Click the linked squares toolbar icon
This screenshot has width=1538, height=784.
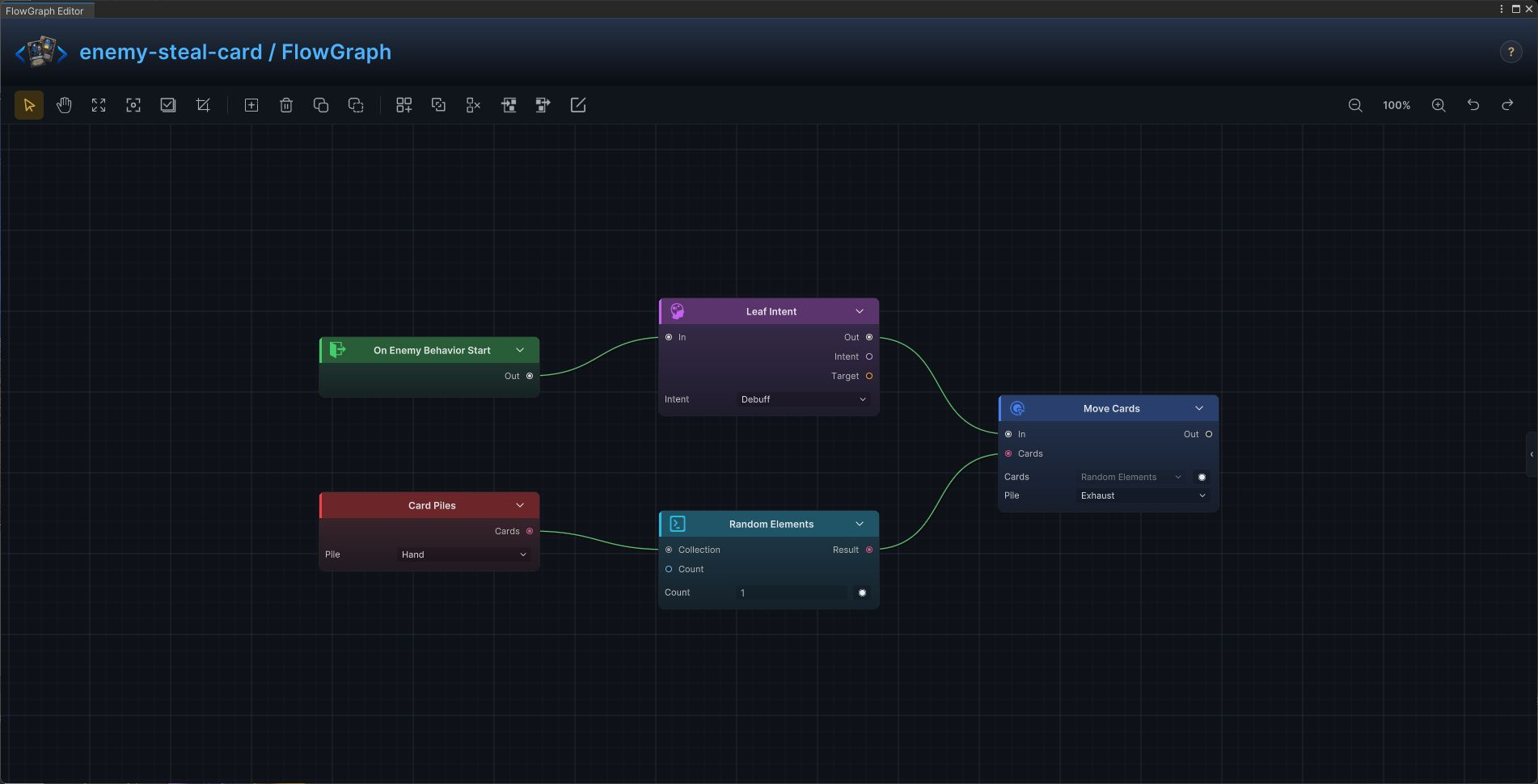438,105
